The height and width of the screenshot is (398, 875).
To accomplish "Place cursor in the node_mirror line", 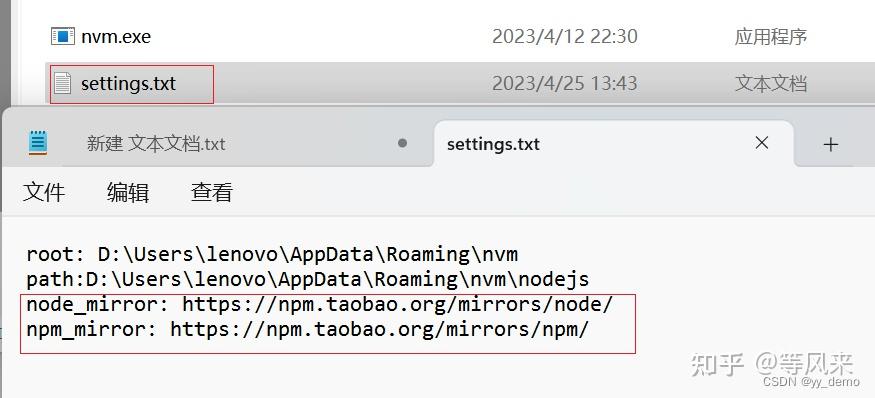I will [320, 305].
